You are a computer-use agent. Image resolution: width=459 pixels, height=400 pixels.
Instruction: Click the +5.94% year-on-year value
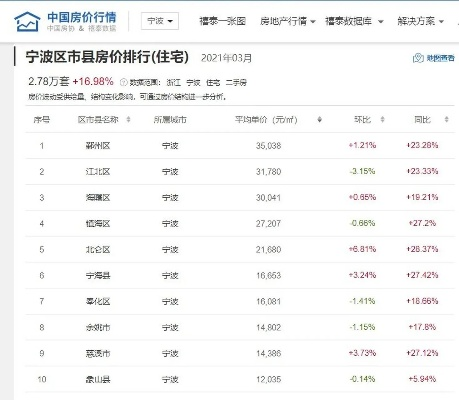click(422, 379)
